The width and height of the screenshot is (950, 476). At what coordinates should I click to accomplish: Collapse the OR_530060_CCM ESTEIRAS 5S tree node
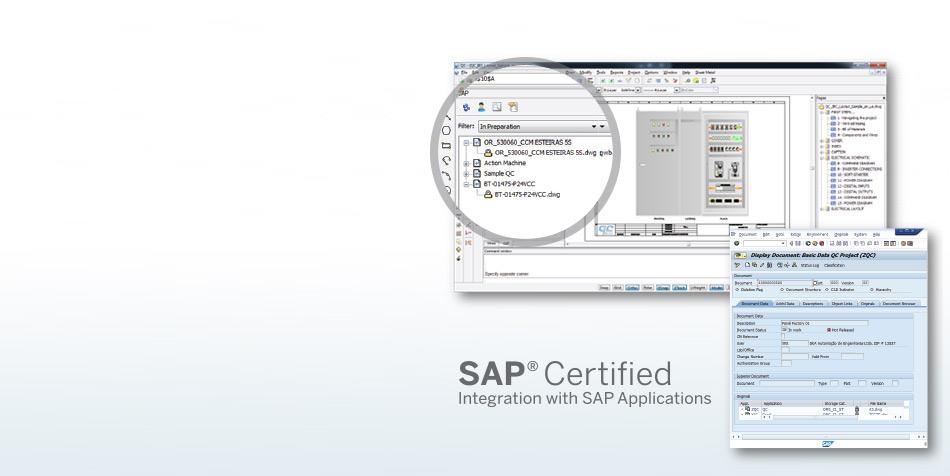(x=467, y=142)
